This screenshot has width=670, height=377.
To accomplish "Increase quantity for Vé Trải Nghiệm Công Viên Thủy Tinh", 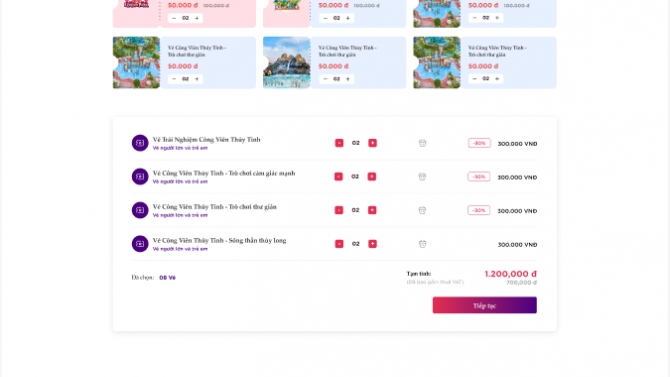I will point(373,143).
